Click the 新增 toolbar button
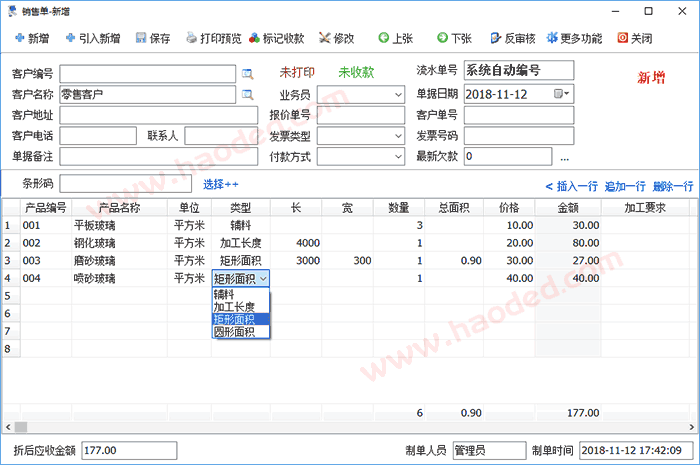700x465 pixels. point(32,38)
